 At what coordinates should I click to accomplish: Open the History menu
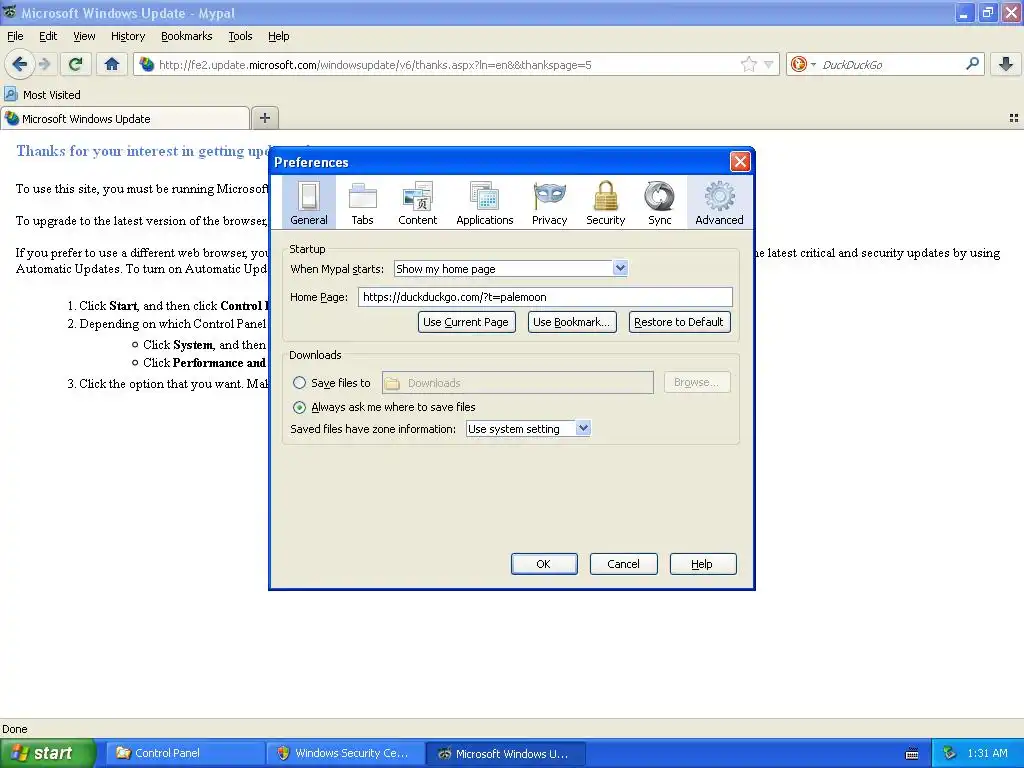tap(128, 36)
